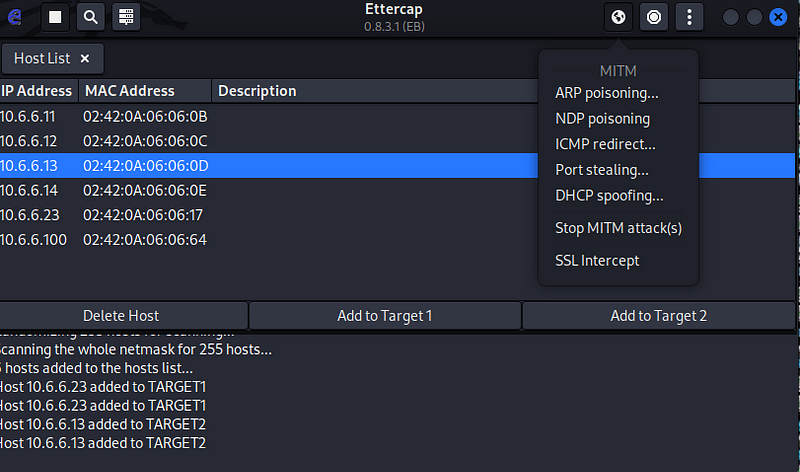Open the three-dots Ettercap menu
This screenshot has height=472, width=800.
(x=689, y=17)
